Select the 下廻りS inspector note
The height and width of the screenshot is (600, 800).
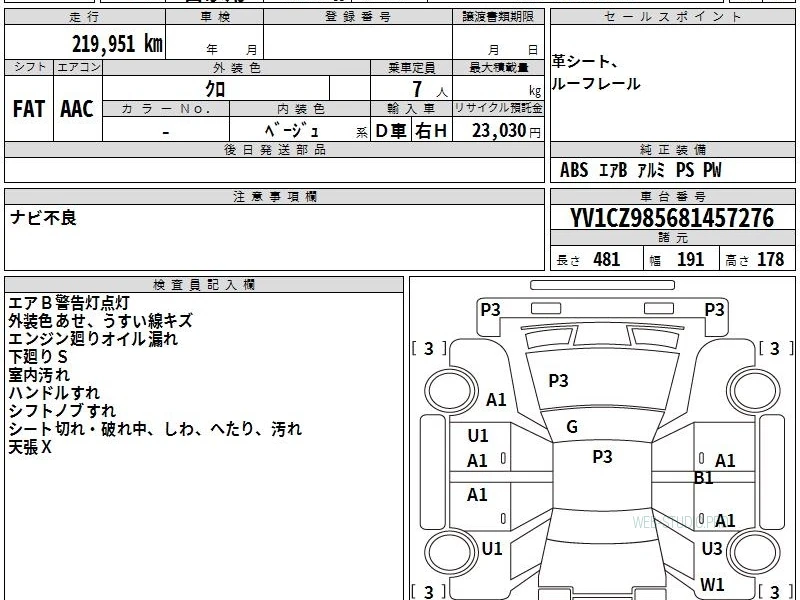pyautogui.click(x=38, y=357)
